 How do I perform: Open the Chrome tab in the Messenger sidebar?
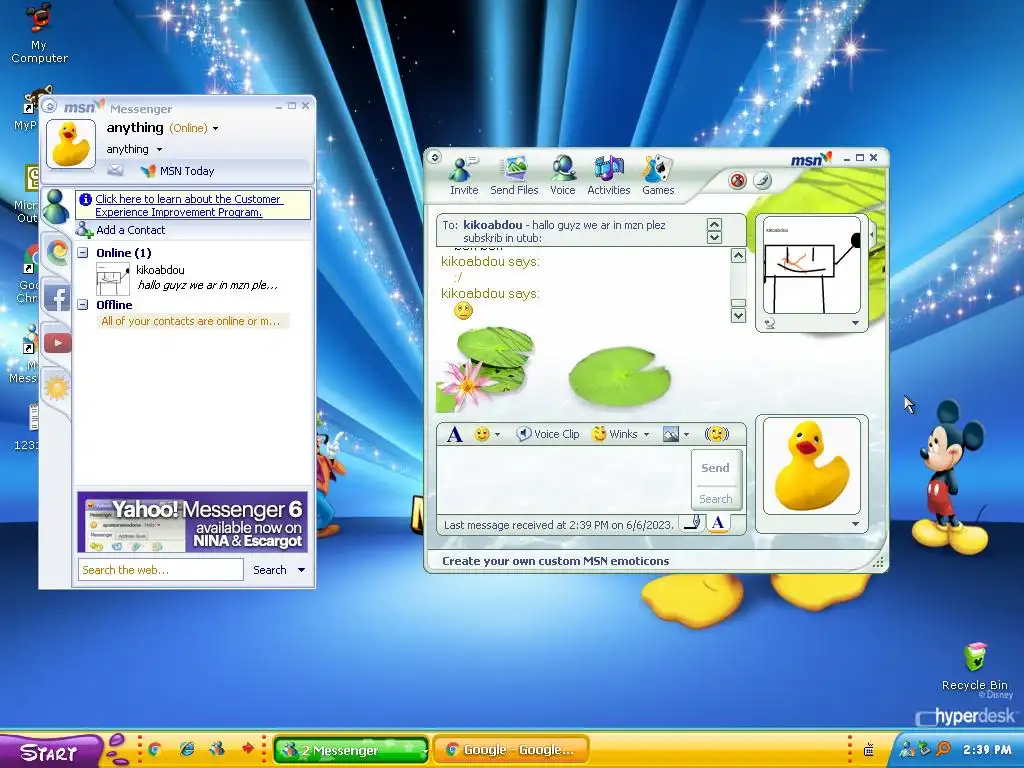pyautogui.click(x=57, y=253)
